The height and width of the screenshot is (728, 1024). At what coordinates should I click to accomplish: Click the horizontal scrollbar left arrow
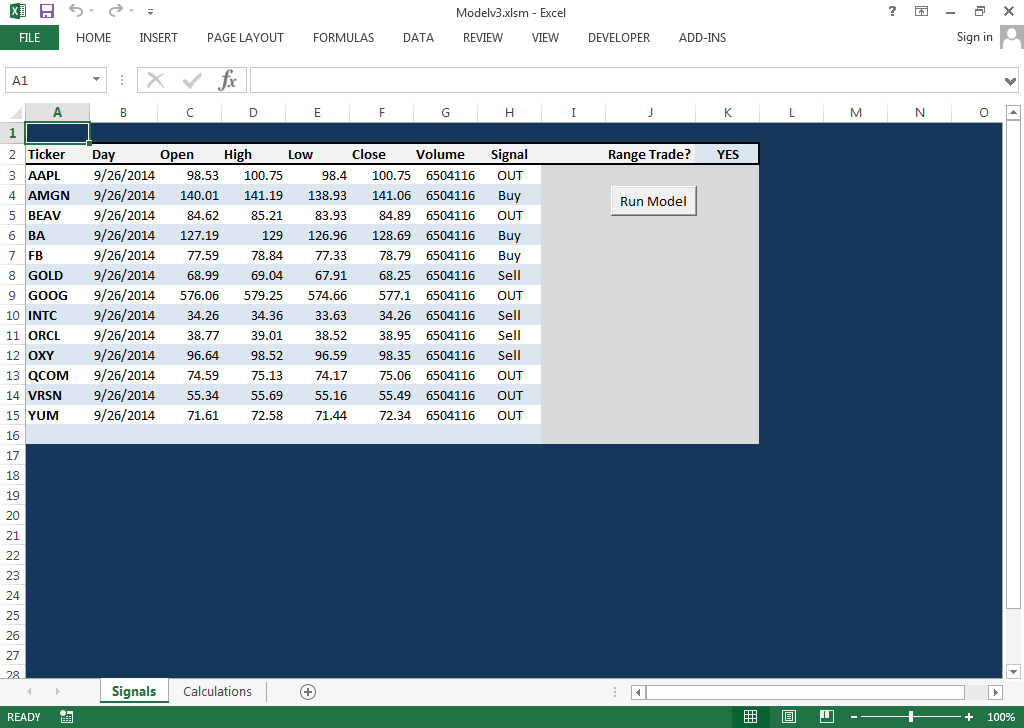click(639, 692)
